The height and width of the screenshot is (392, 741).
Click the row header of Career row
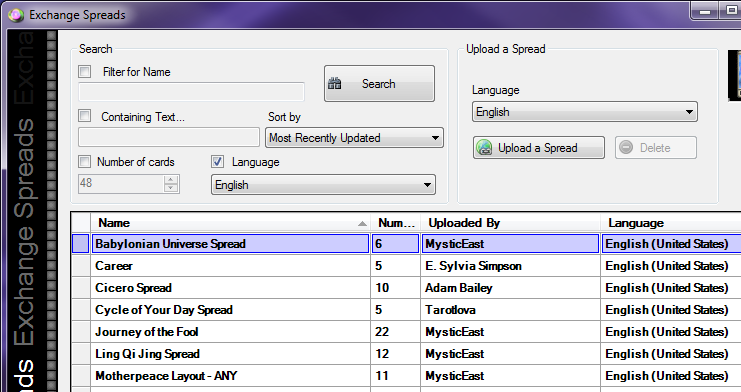click(x=81, y=266)
